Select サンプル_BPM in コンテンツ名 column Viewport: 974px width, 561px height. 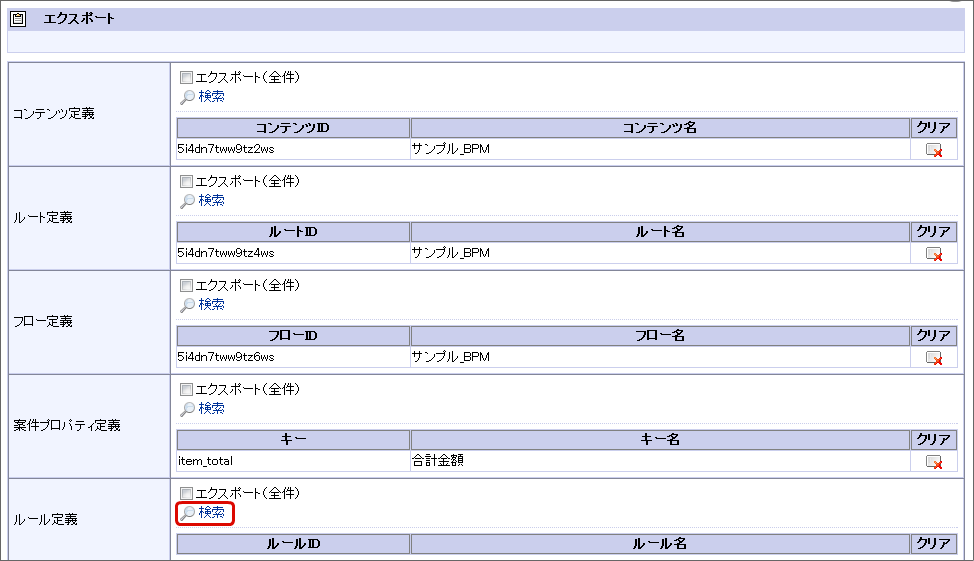click(660, 149)
